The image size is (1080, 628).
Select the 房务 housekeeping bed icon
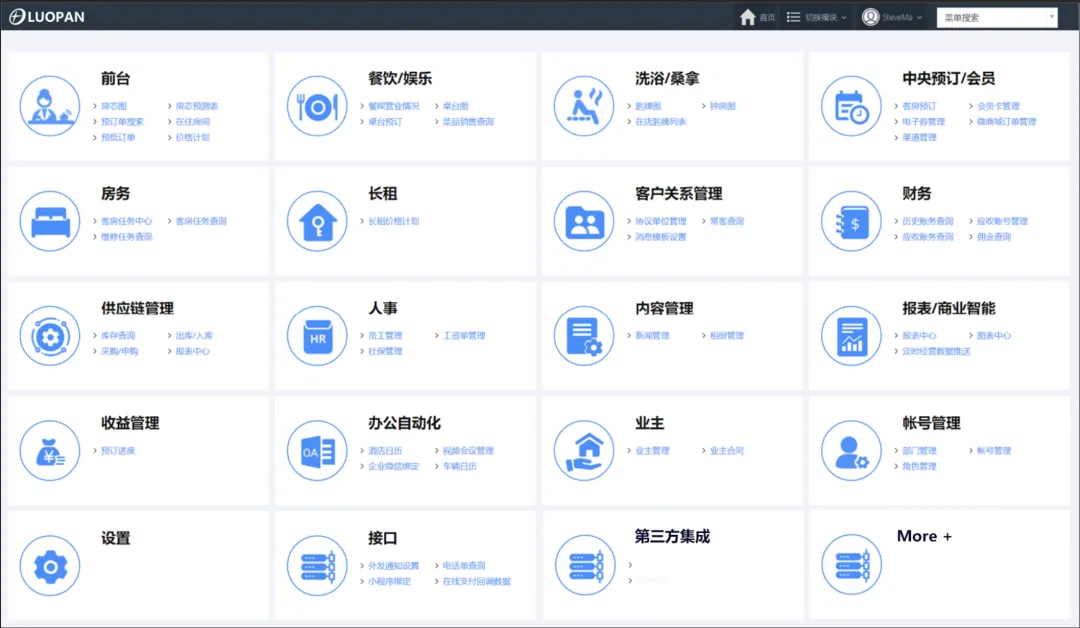(x=50, y=220)
